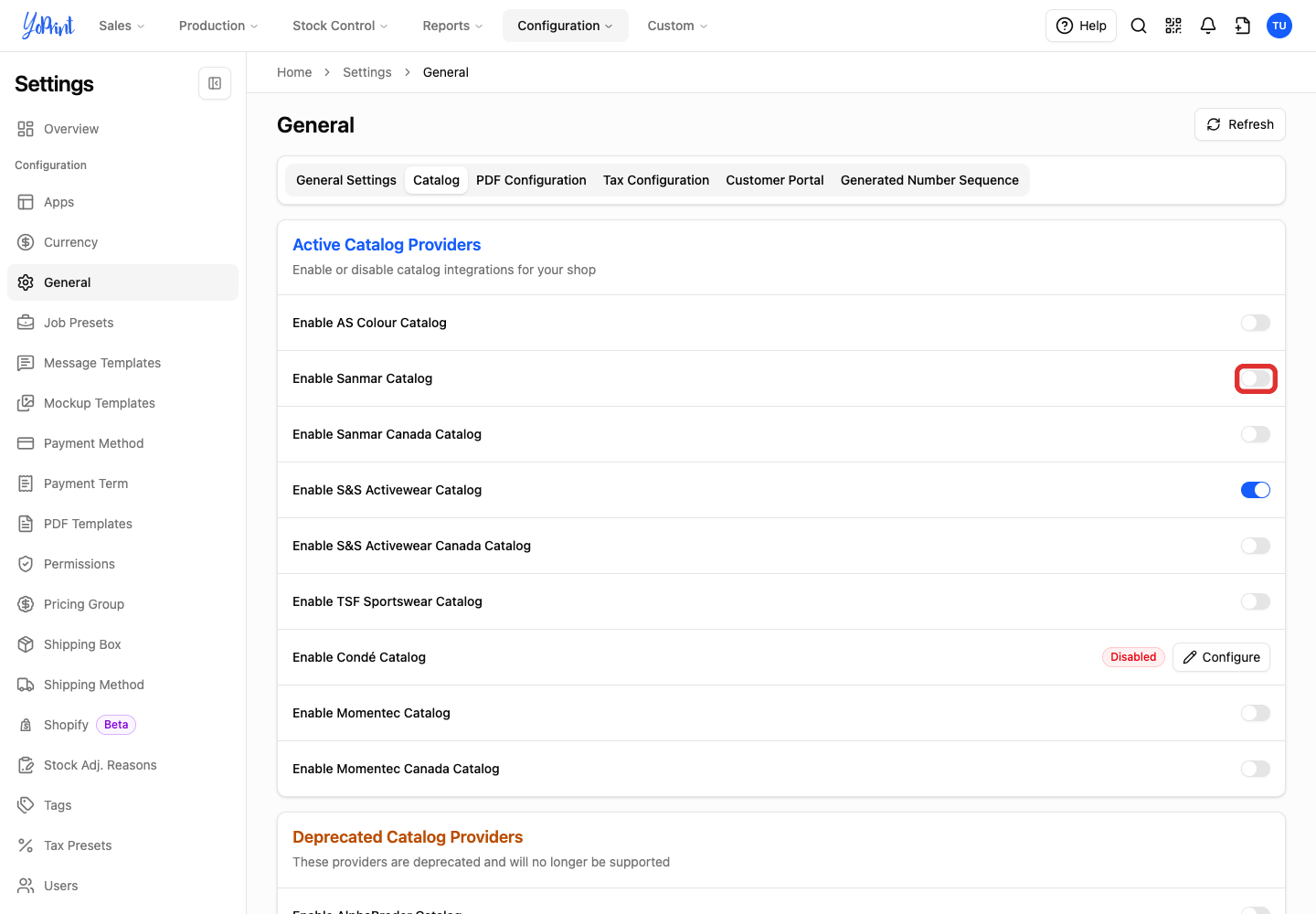Open the Stock Control dropdown menu
Image resolution: width=1316 pixels, height=914 pixels.
pos(340,26)
